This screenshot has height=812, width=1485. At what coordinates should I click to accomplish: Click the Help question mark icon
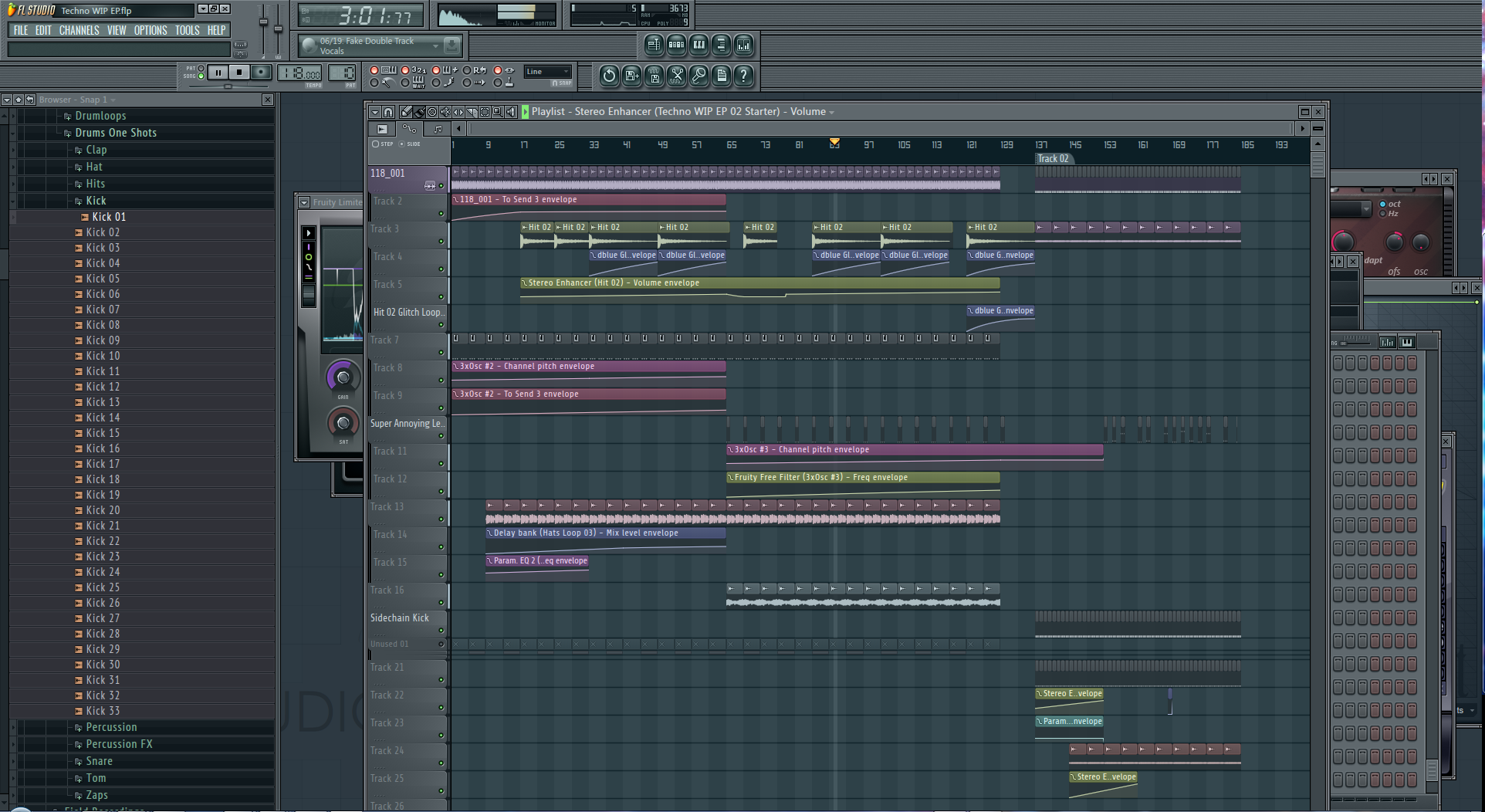pos(743,76)
